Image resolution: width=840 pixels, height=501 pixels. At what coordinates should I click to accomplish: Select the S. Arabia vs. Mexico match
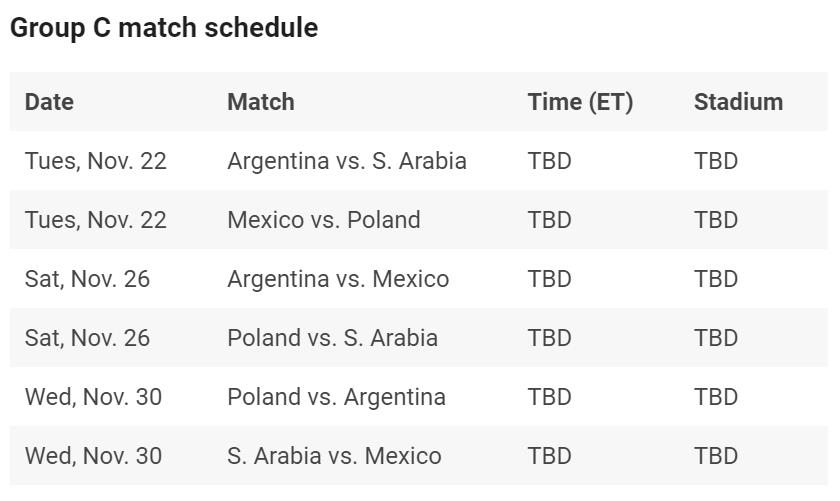tap(334, 455)
